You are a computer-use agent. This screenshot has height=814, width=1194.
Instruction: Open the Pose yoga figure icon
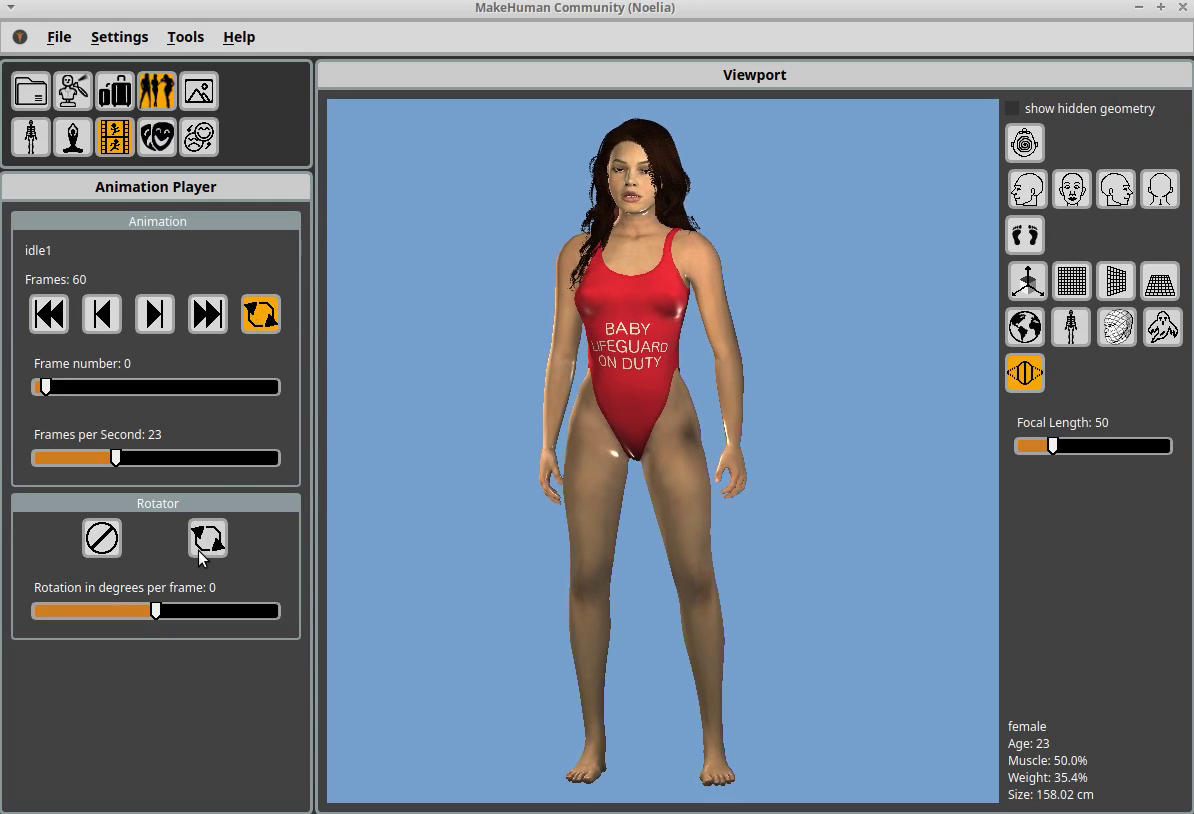[x=73, y=137]
